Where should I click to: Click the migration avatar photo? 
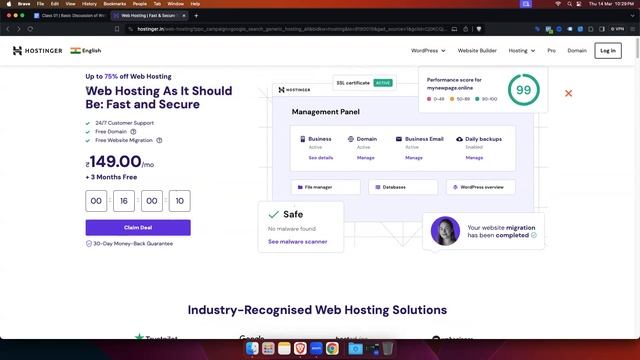(x=445, y=231)
